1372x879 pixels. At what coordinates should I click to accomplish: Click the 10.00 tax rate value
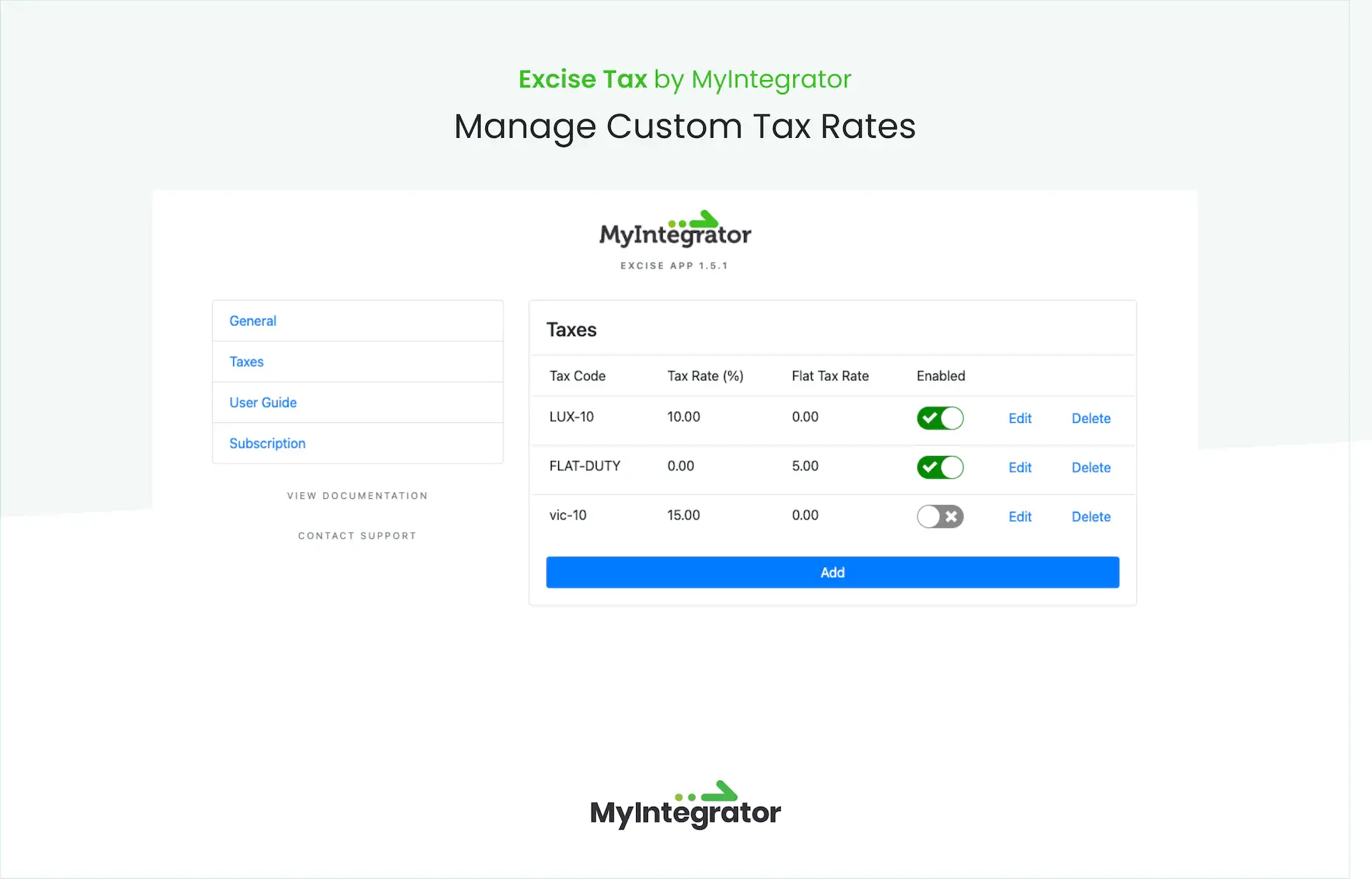click(684, 417)
